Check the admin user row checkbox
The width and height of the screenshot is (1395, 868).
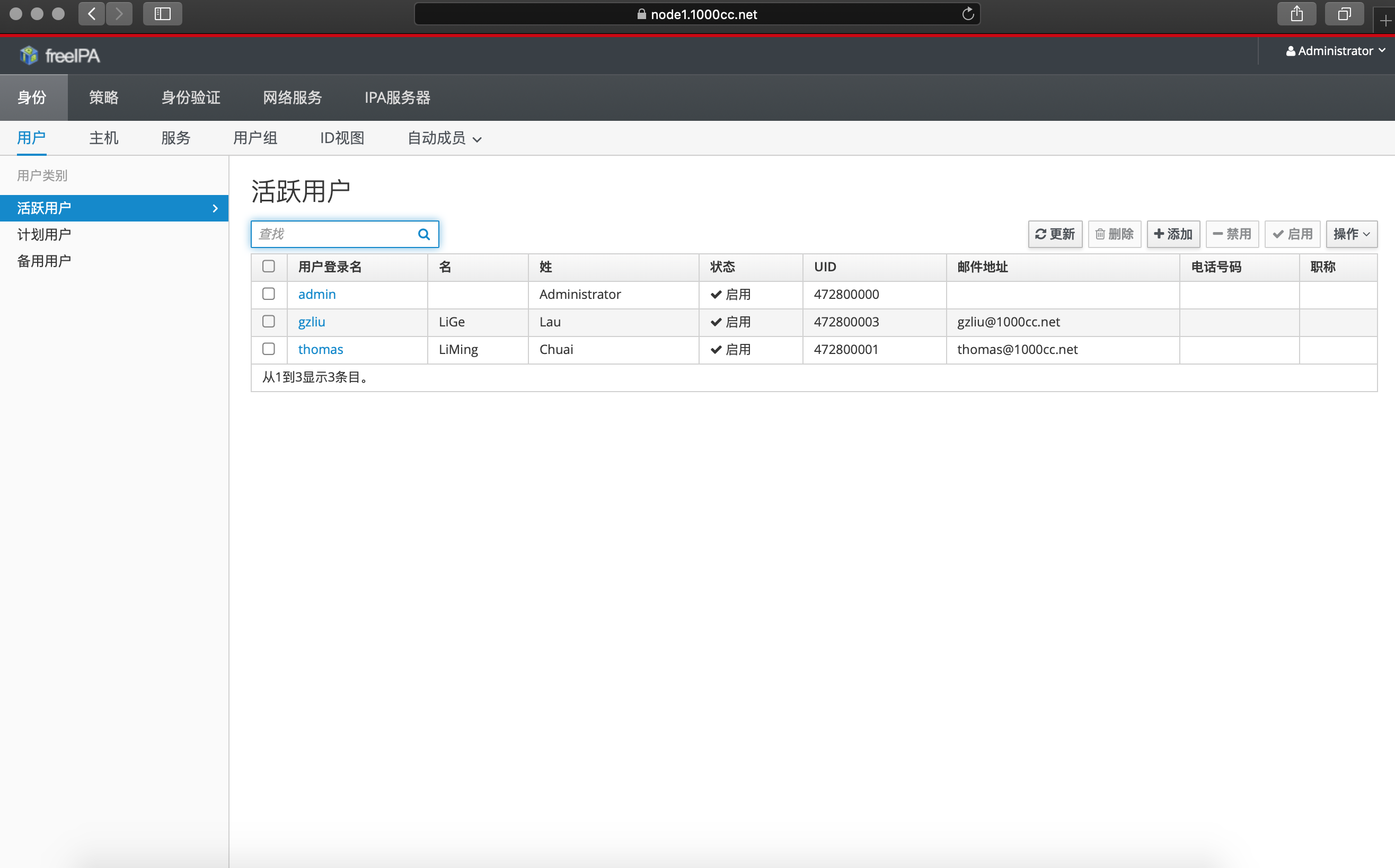tap(269, 294)
